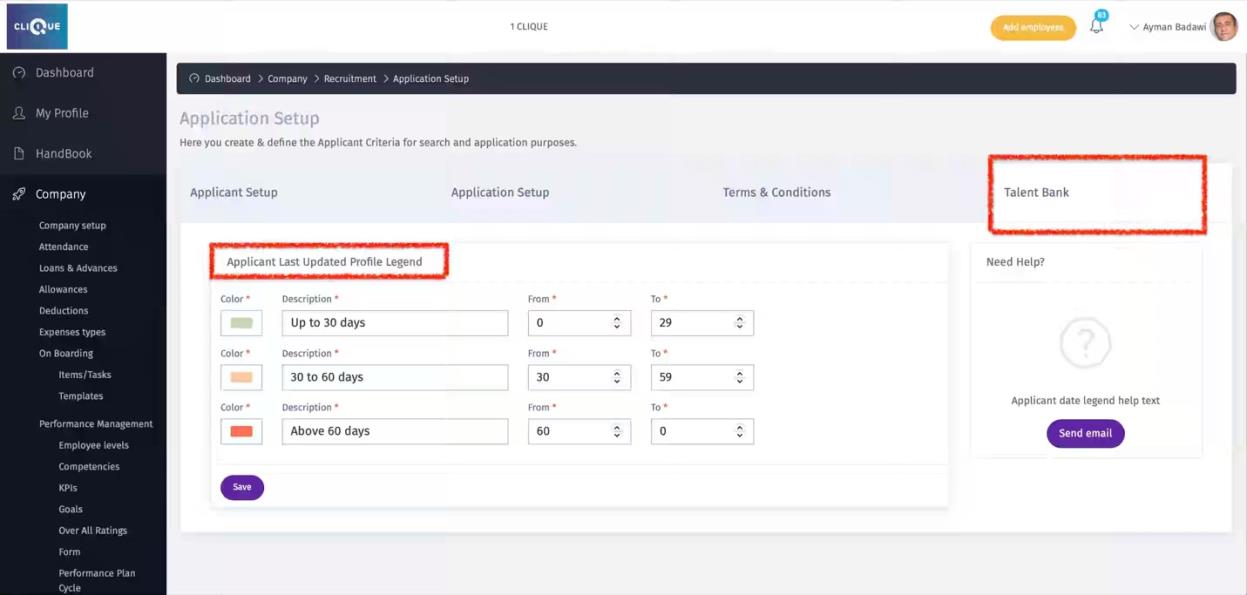
Task: Select the Applicant Setup tab
Action: 234,192
